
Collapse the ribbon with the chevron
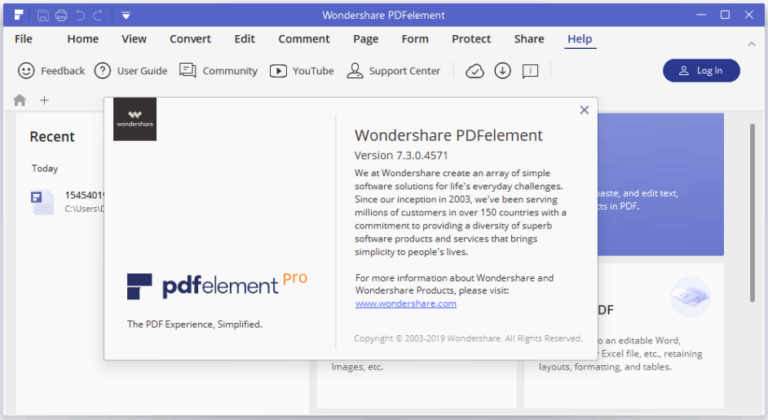point(751,44)
